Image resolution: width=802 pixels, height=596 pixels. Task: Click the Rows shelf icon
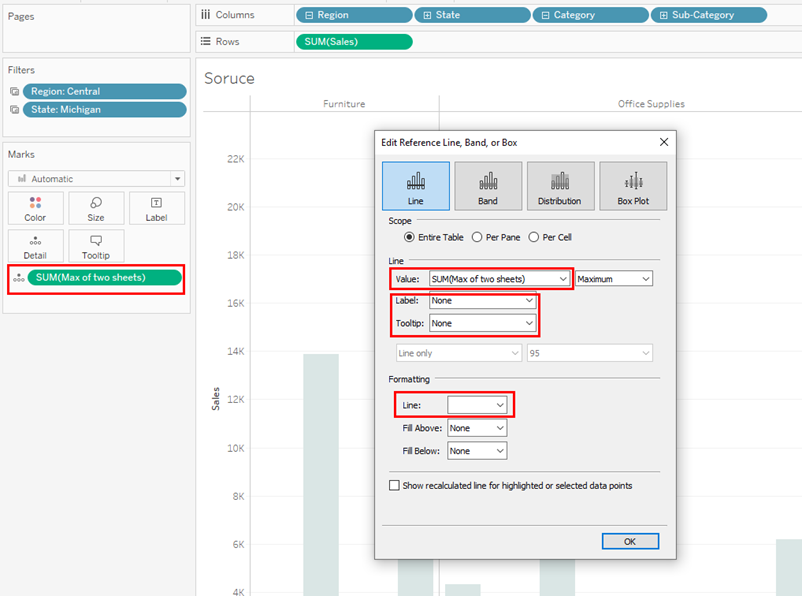[206, 41]
